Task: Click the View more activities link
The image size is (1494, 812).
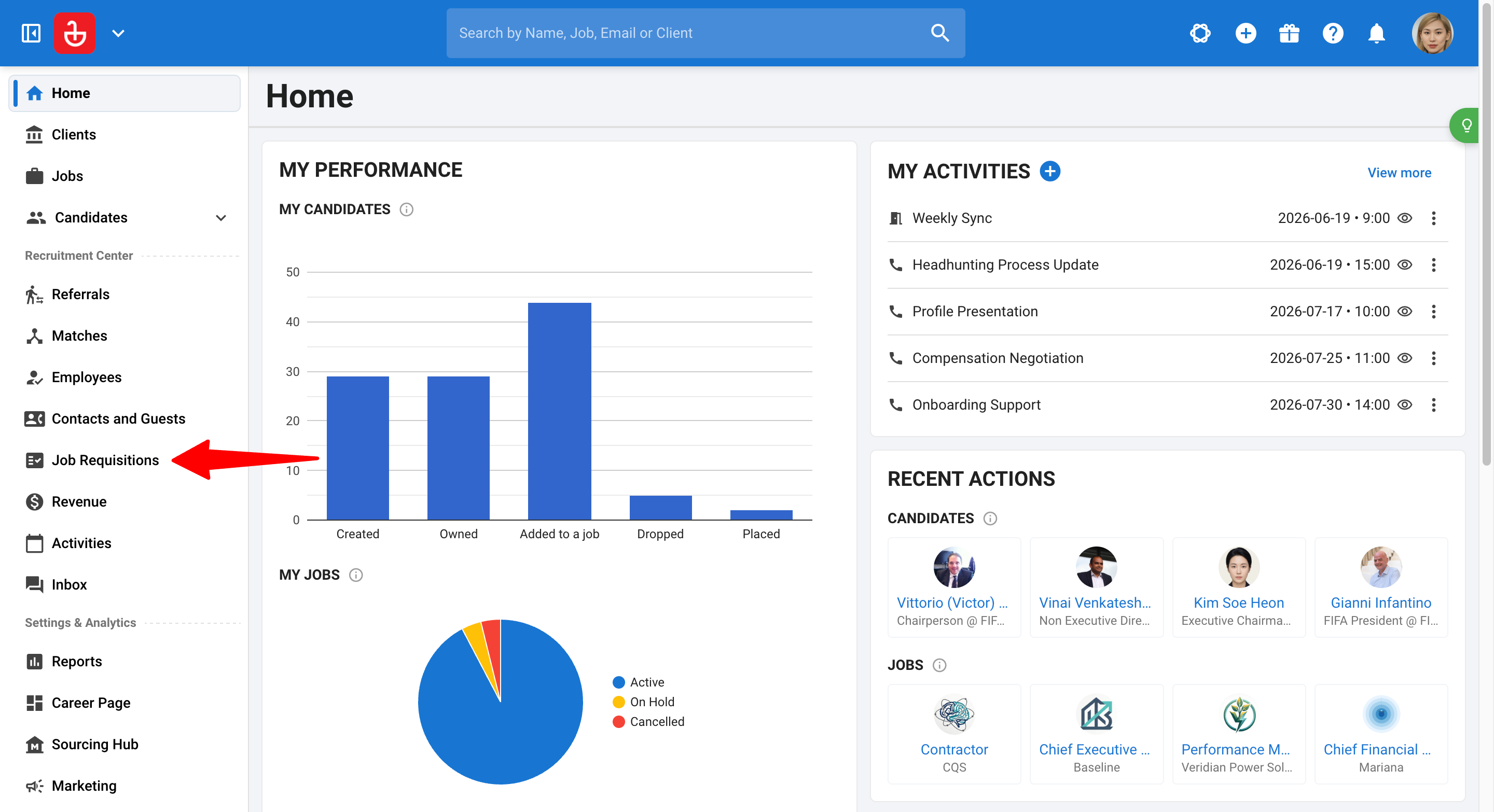Action: click(x=1399, y=173)
